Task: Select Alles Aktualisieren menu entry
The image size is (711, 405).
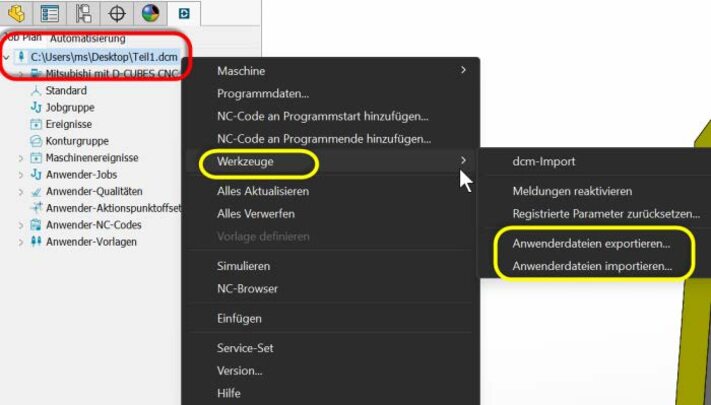Action: tap(262, 190)
